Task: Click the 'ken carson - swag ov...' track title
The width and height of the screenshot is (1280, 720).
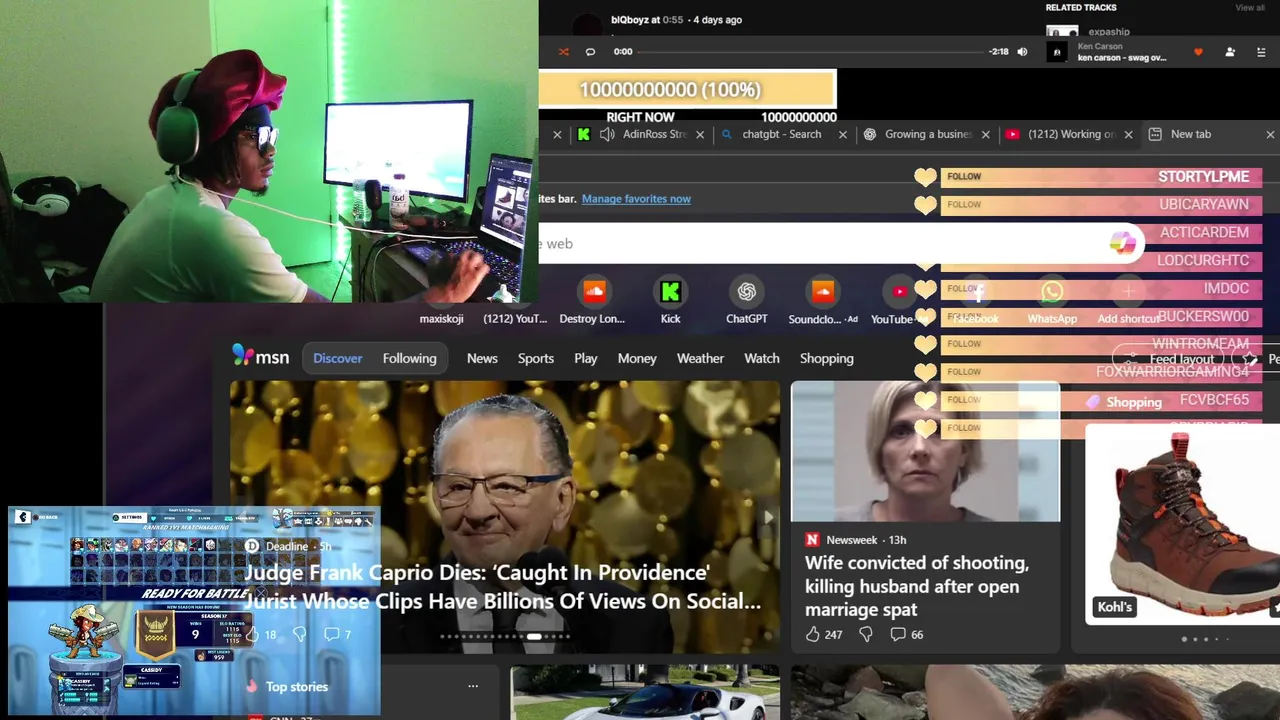Action: (x=1122, y=58)
